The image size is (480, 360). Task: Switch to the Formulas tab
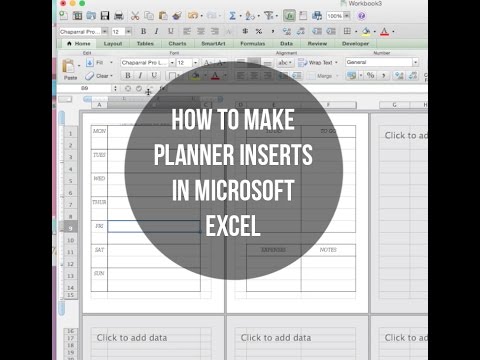[x=252, y=44]
